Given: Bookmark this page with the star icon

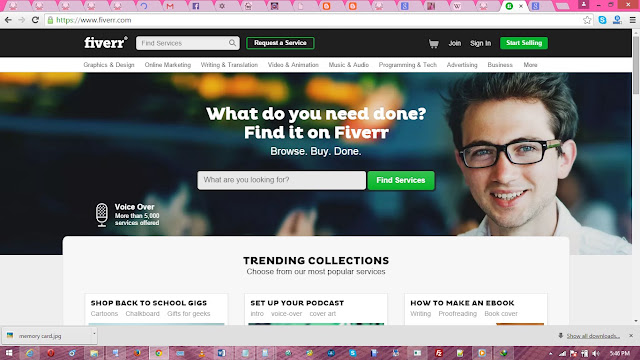Looking at the screenshot, I should pos(587,20).
